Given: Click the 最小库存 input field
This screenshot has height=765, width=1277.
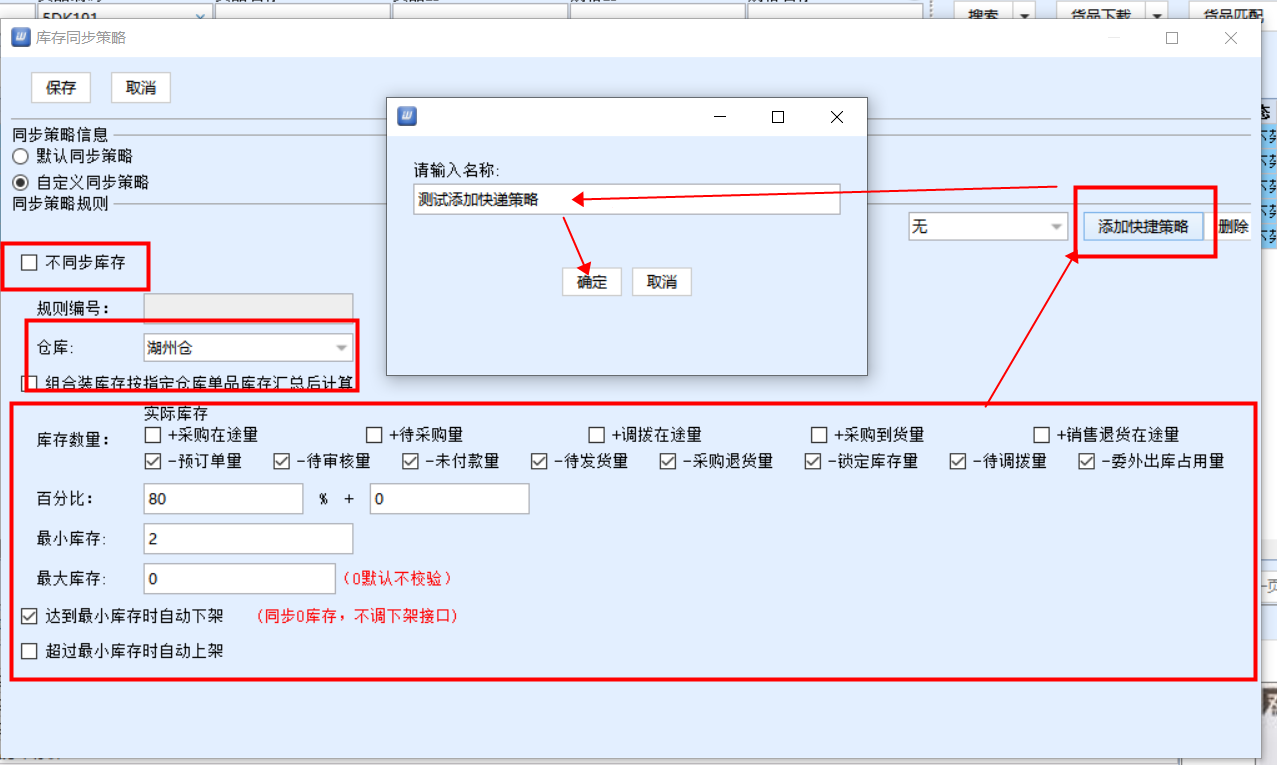Looking at the screenshot, I should tap(248, 539).
